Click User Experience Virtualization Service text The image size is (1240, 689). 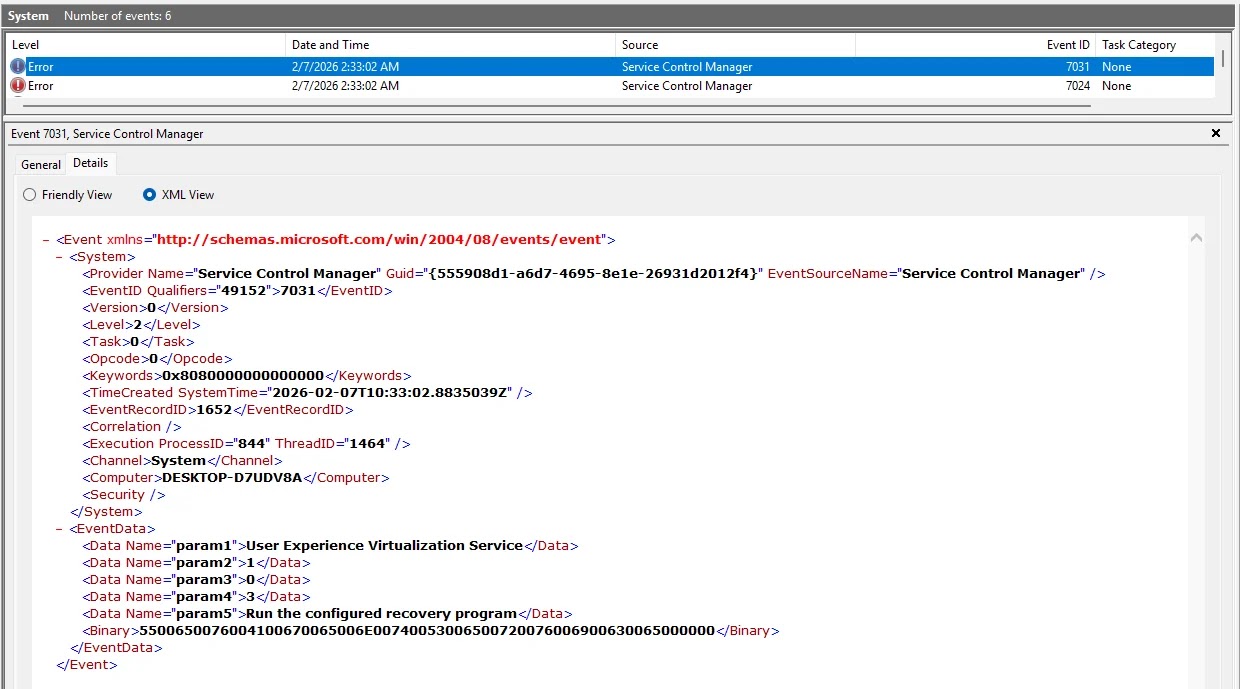click(x=384, y=546)
